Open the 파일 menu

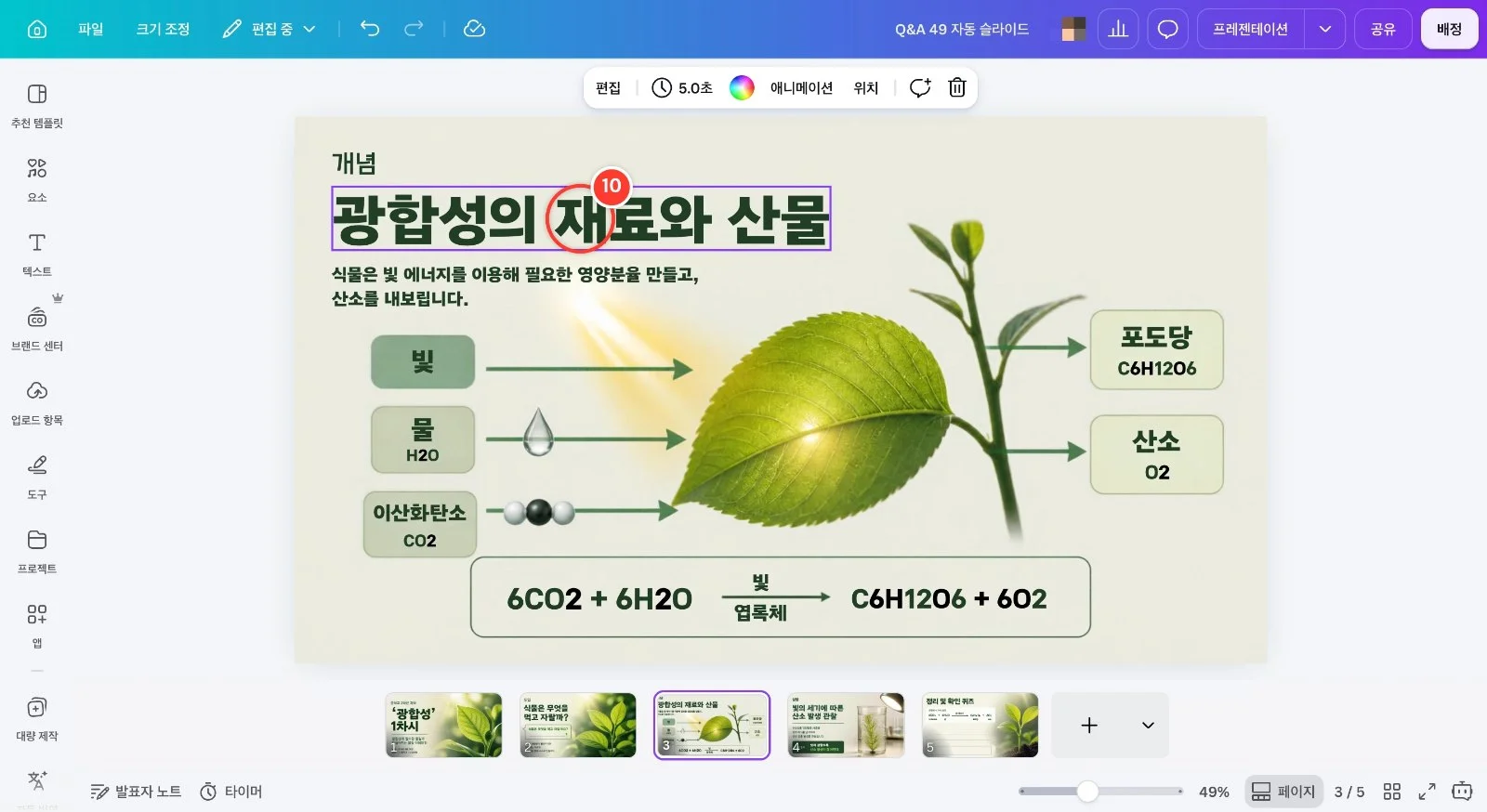coord(91,29)
